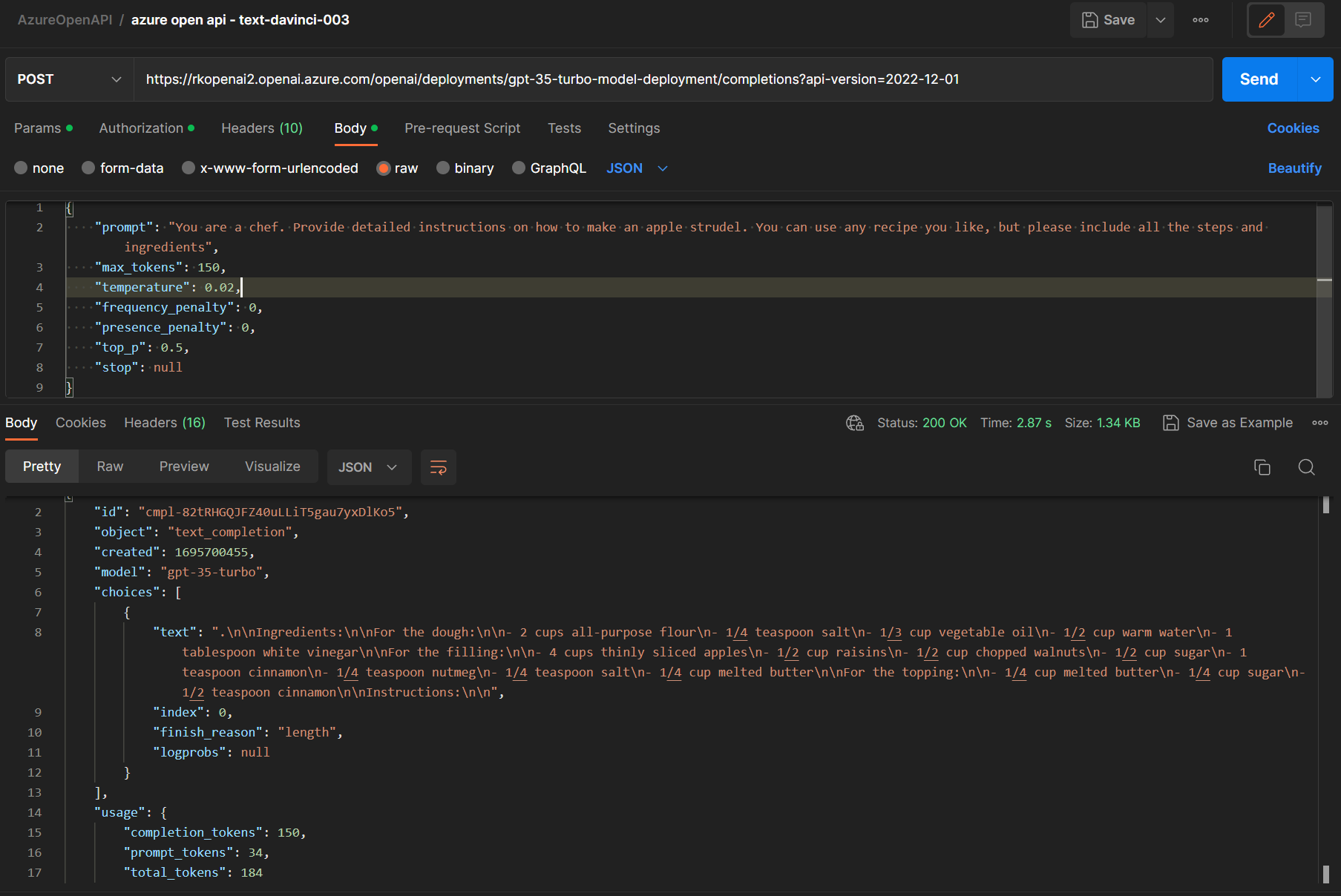The height and width of the screenshot is (896, 1341).
Task: Open the Test Results response tab
Action: click(262, 423)
